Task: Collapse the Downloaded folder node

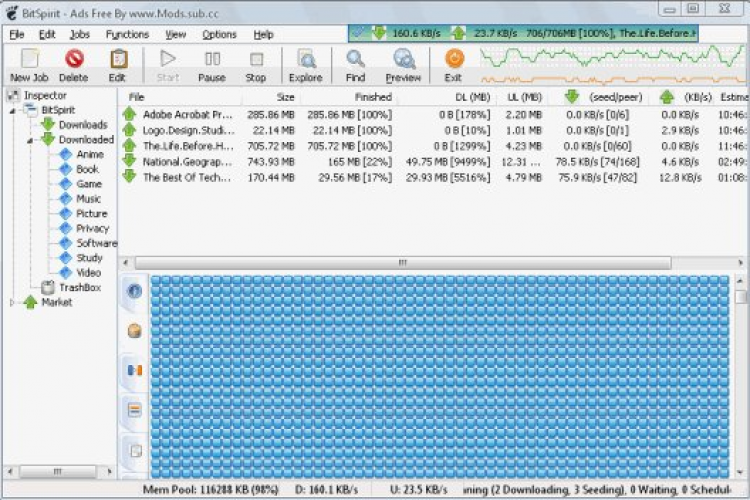Action: (30, 140)
